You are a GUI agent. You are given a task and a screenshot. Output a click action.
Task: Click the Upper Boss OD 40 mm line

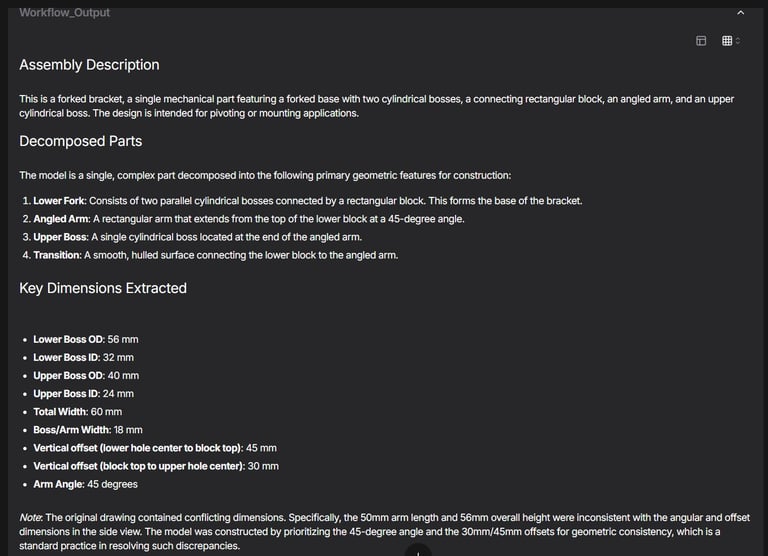(x=86, y=376)
